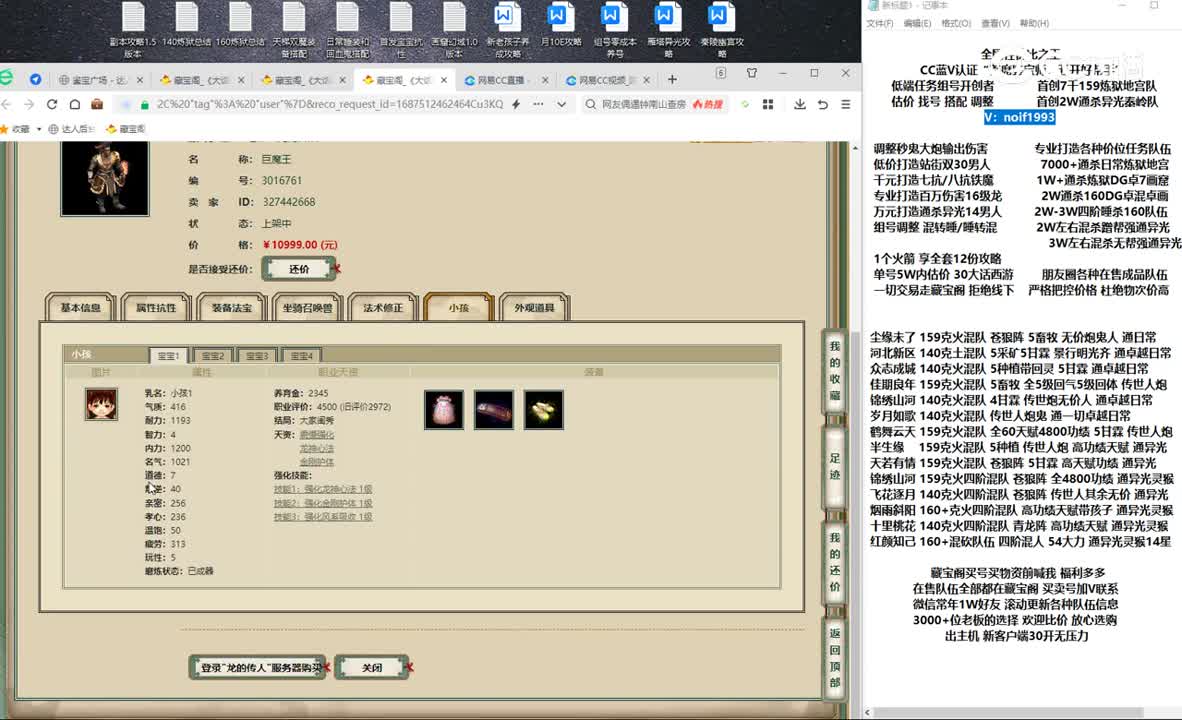The height and width of the screenshot is (720, 1182).
Task: Open the 160炼狱总结 desktop file icon
Action: coord(240,24)
